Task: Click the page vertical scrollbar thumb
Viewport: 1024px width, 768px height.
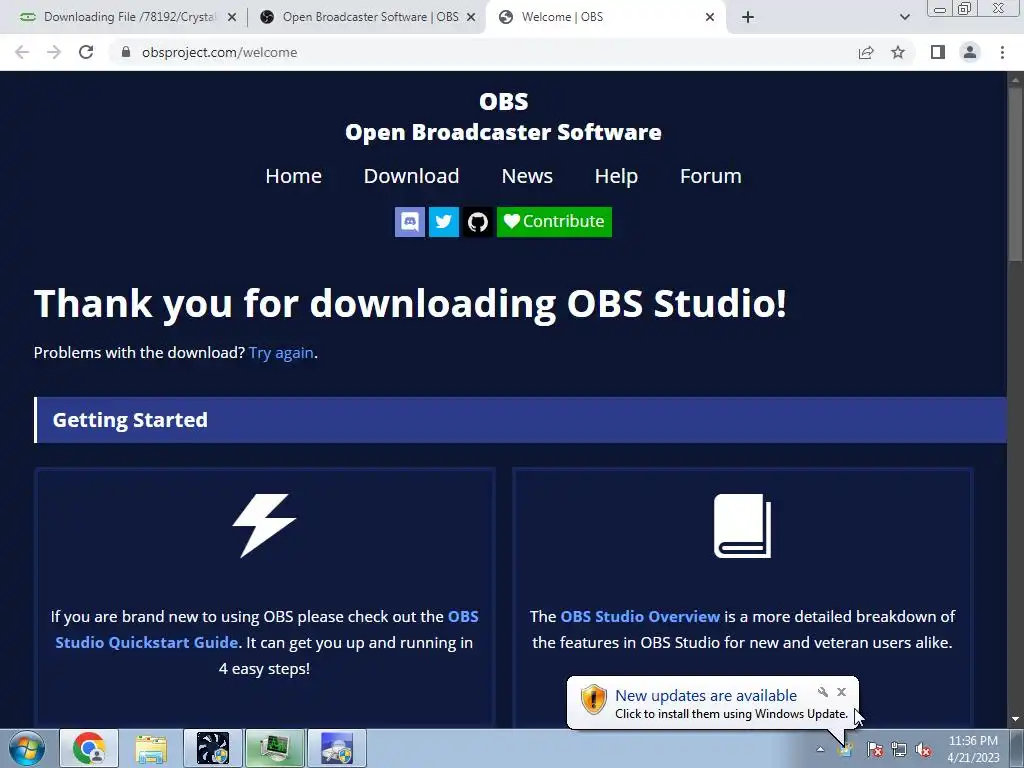Action: (x=1016, y=174)
